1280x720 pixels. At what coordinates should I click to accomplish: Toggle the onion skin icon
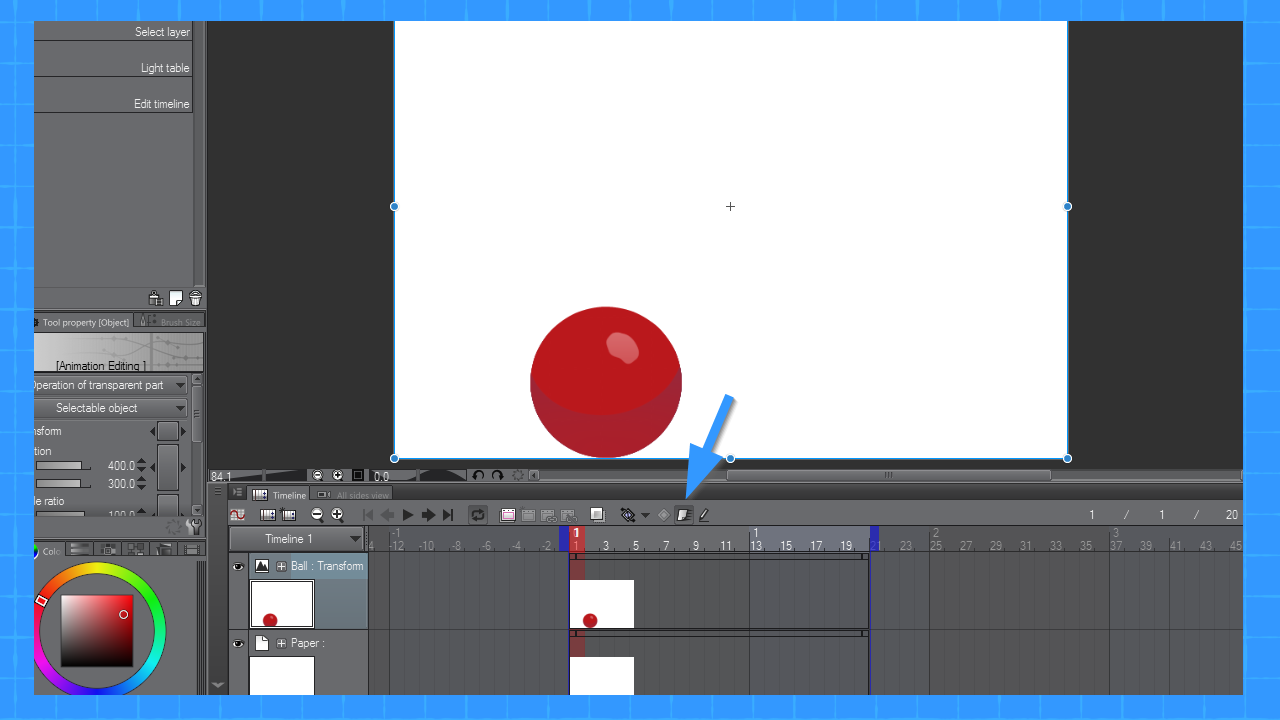click(597, 515)
